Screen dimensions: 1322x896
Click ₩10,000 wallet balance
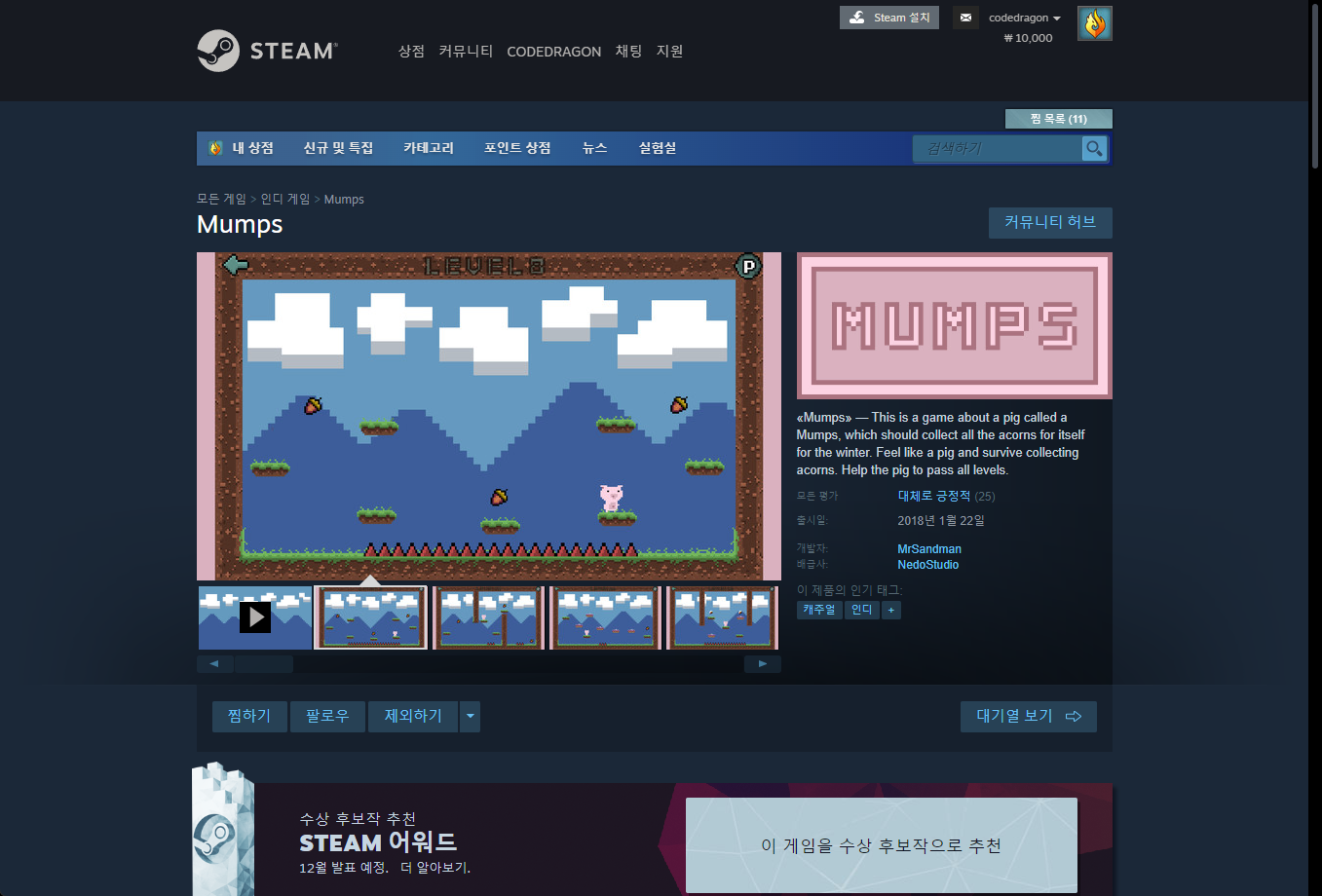click(x=1028, y=38)
